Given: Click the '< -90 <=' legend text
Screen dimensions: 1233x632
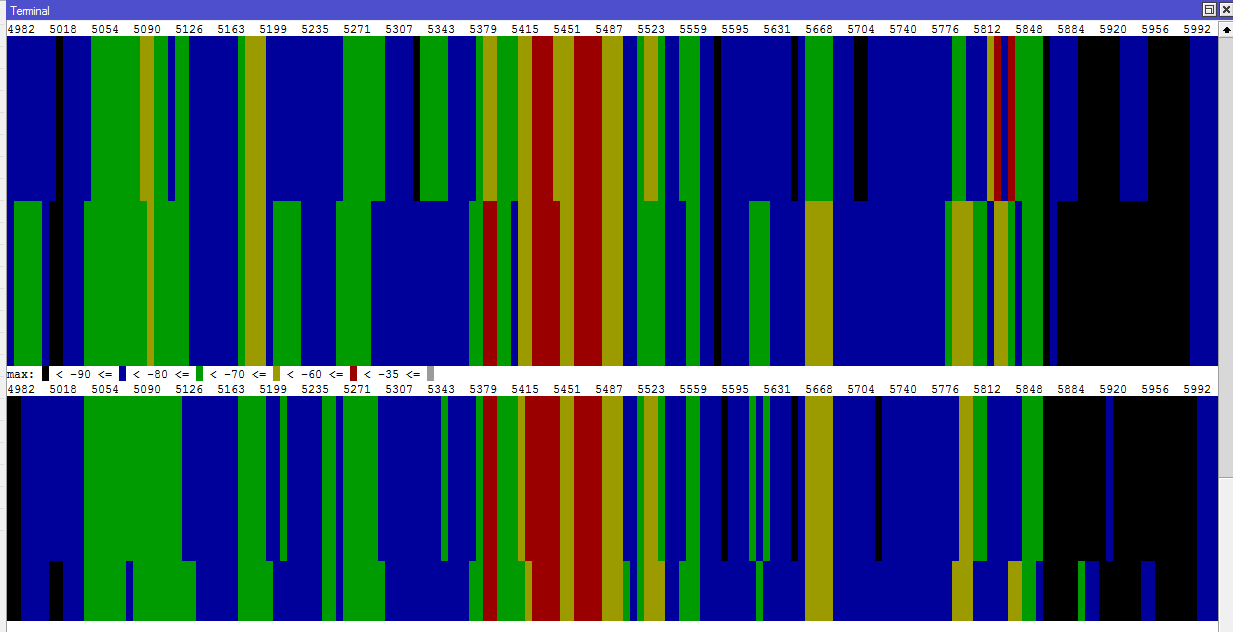Looking at the screenshot, I should (x=84, y=374).
